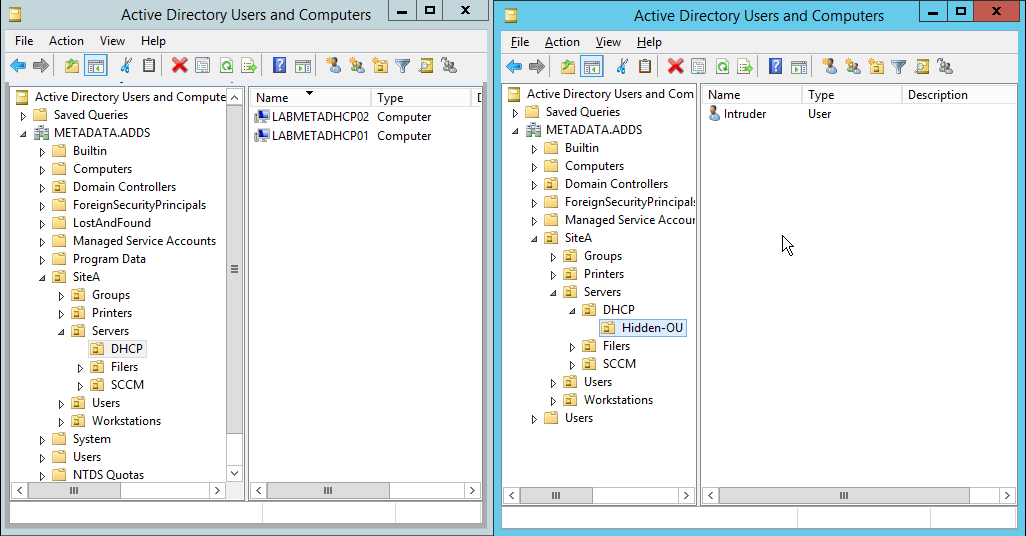Click the Export List icon in the left window
1026x536 pixels.
coord(249,65)
